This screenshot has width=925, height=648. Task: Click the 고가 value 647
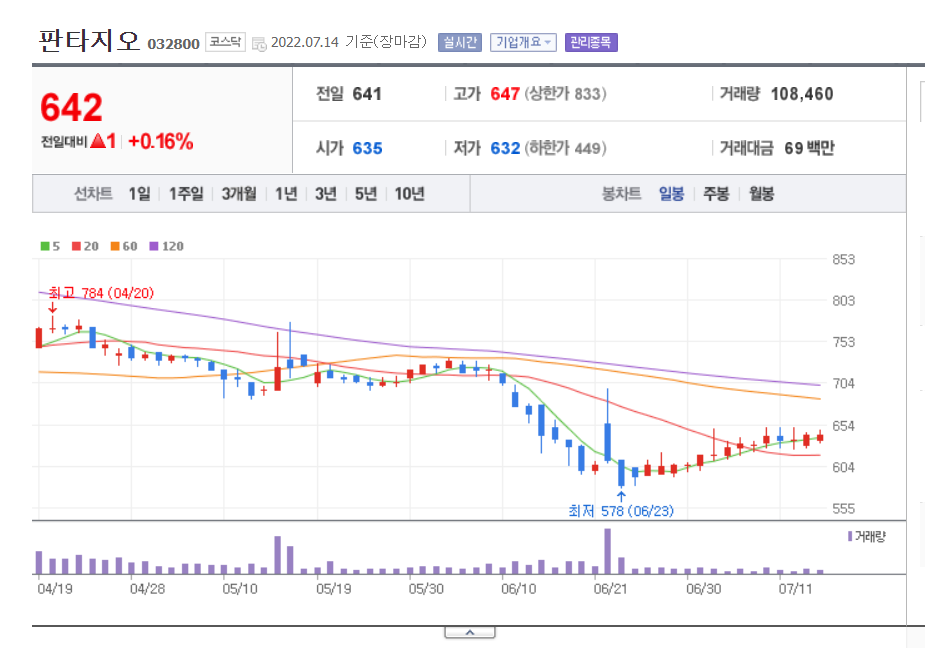(x=505, y=94)
